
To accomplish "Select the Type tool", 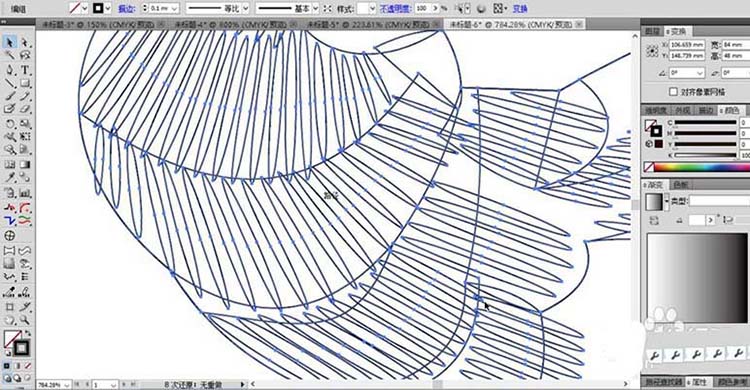I will tap(25, 70).
